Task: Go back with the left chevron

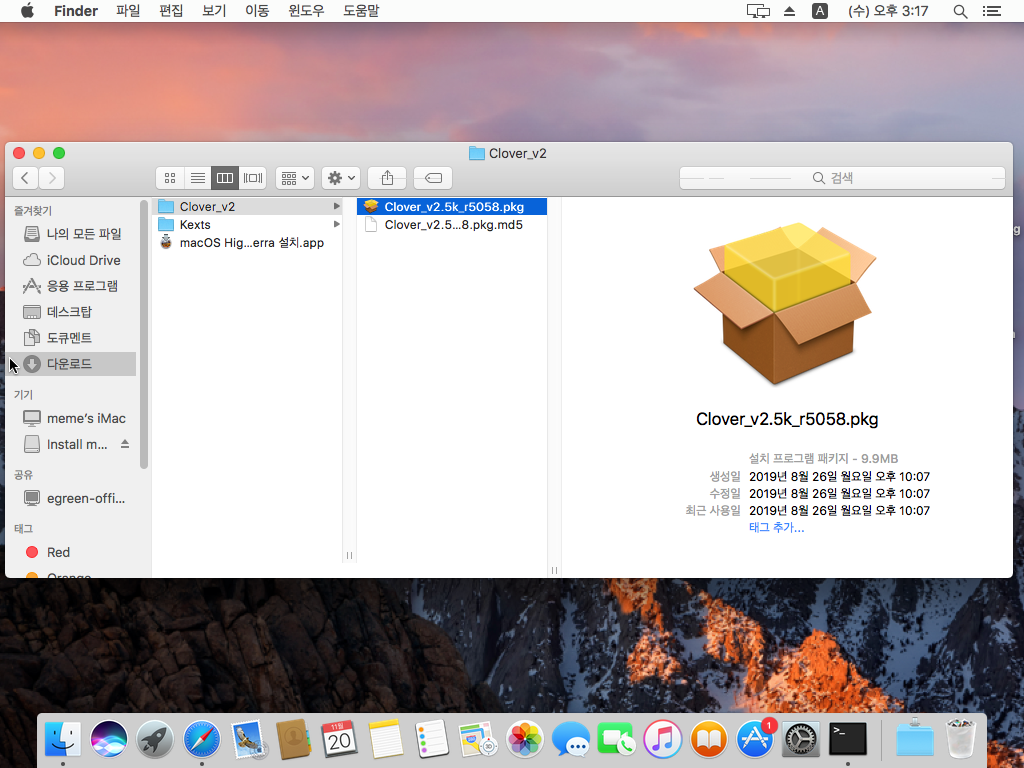Action: pyautogui.click(x=25, y=178)
